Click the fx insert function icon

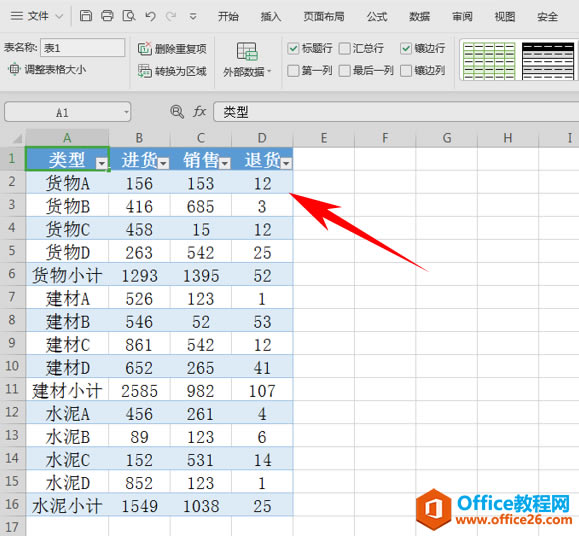[x=199, y=112]
